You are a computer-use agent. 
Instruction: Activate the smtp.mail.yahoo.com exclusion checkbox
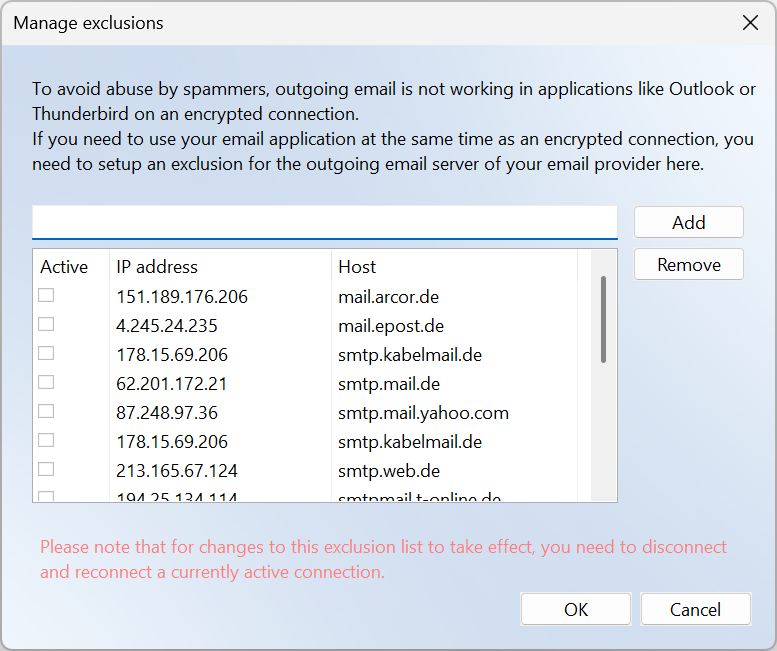tap(46, 412)
